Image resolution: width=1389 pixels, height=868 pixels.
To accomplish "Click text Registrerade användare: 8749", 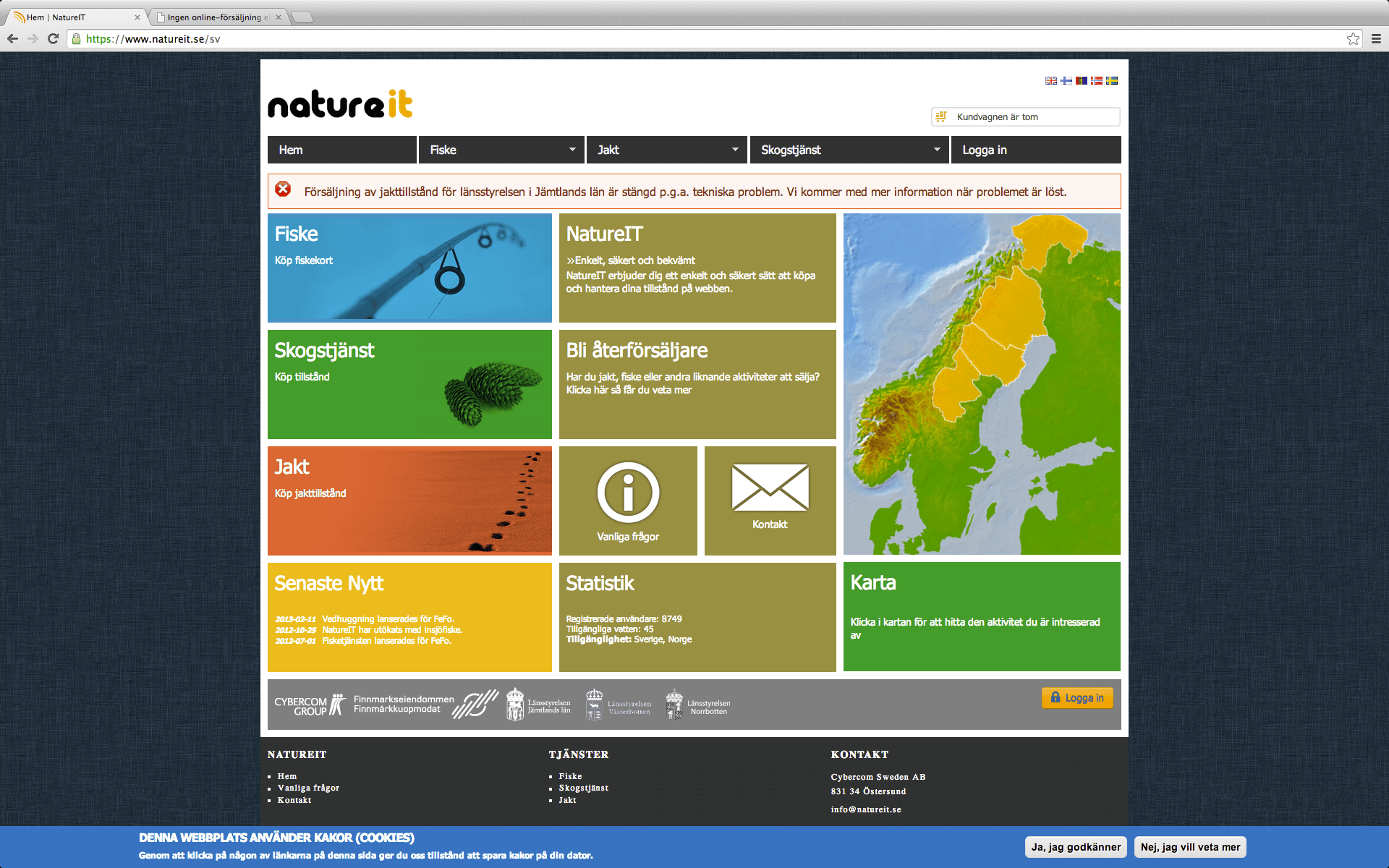I will point(624,618).
